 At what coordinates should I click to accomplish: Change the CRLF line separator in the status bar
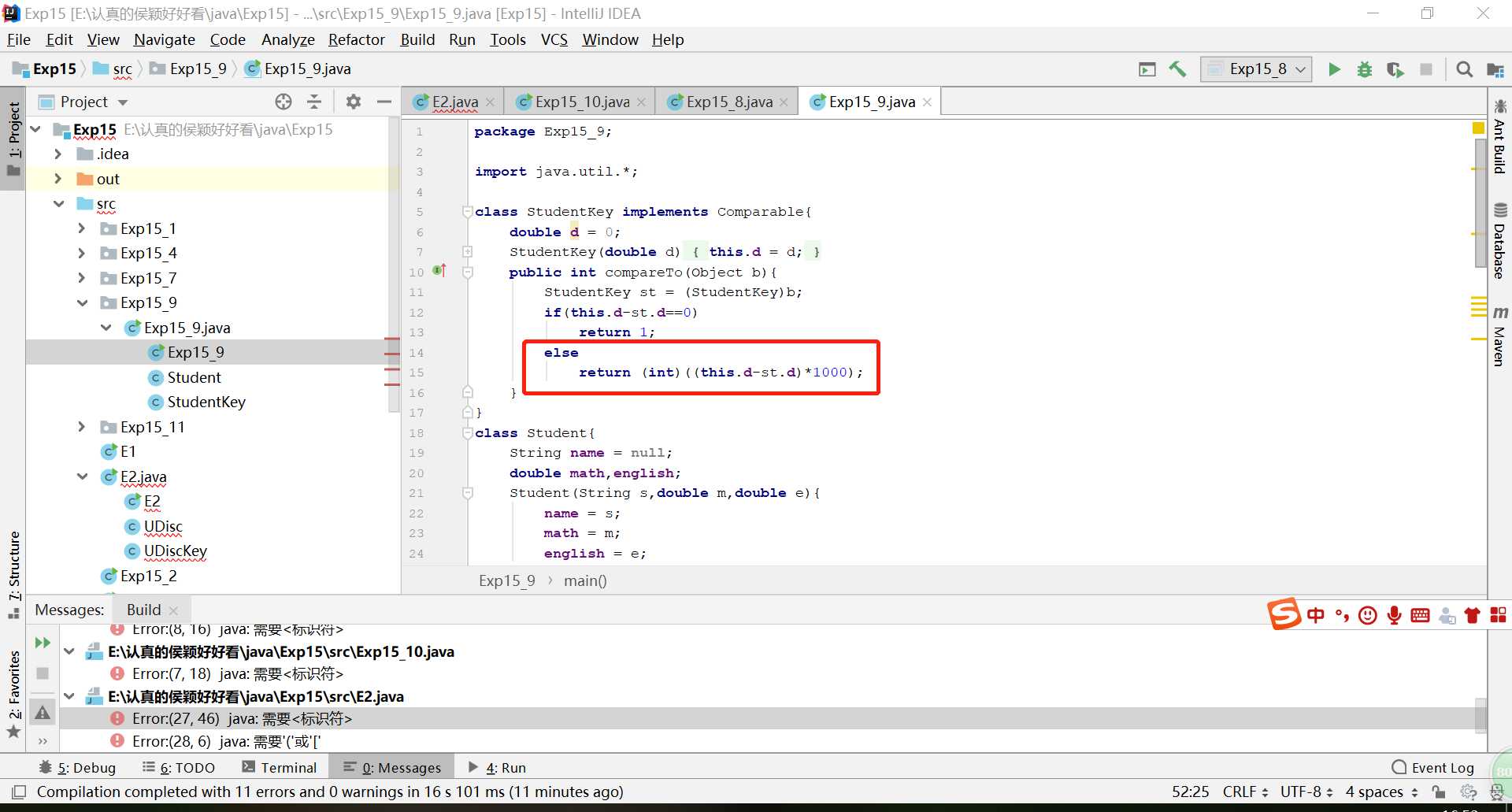pos(1245,792)
